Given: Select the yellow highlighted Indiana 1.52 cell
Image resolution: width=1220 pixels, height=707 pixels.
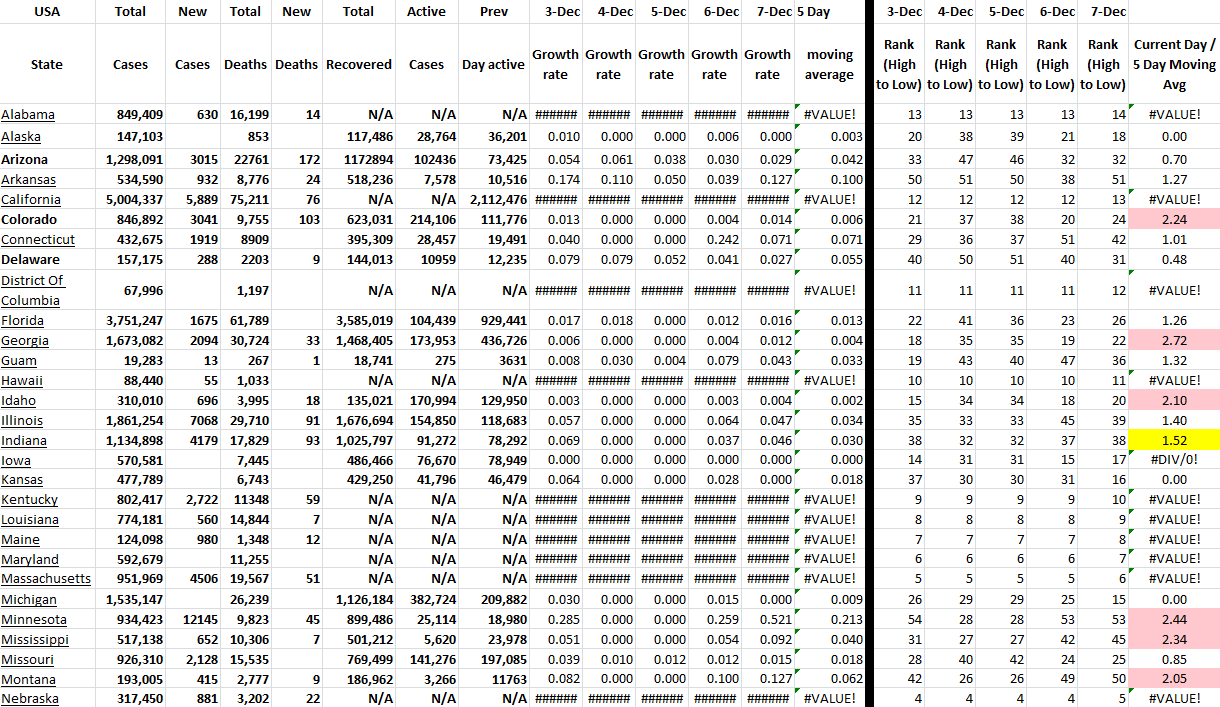Looking at the screenshot, I should tap(1174, 441).
